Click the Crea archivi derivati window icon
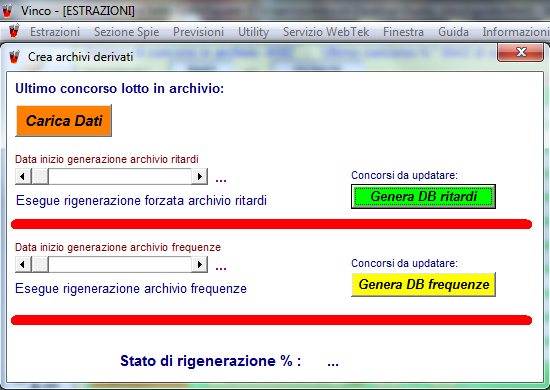550x390 pixels. click(x=14, y=57)
